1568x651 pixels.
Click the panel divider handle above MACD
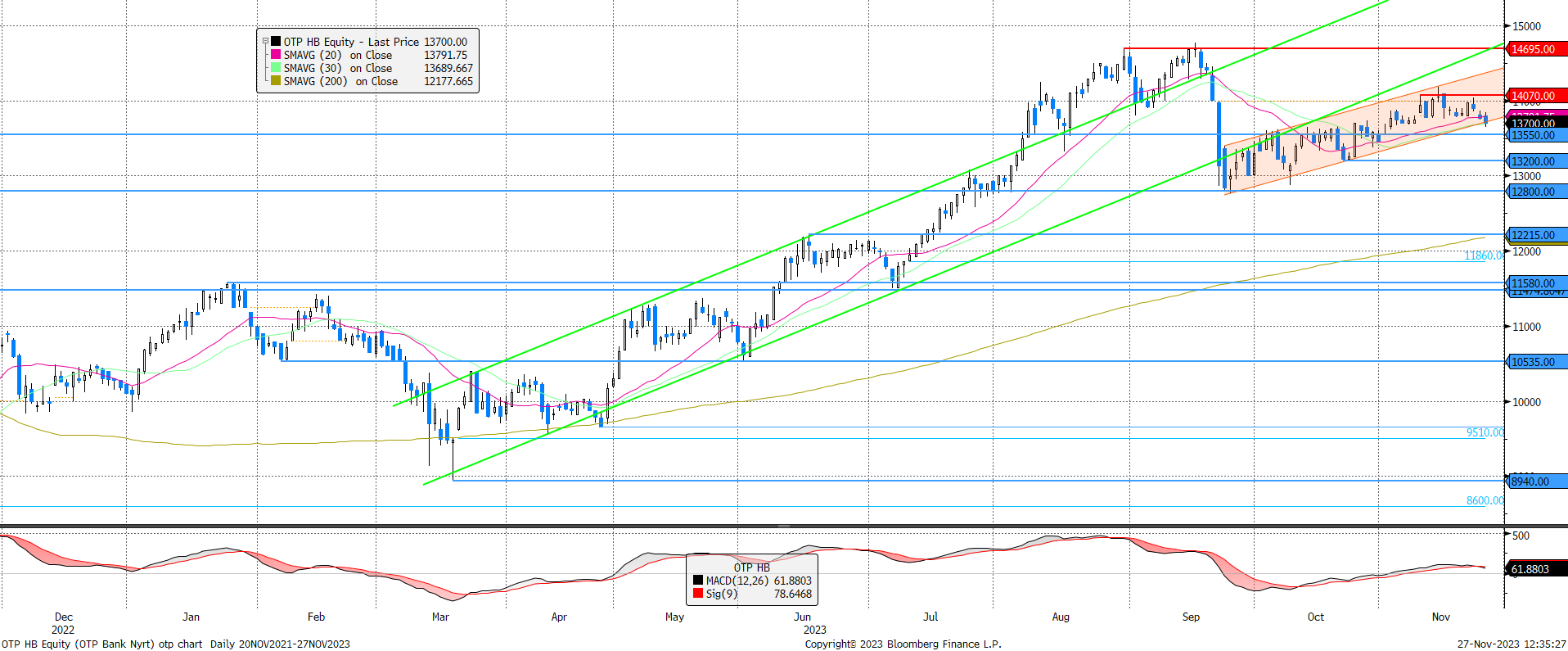(x=783, y=526)
